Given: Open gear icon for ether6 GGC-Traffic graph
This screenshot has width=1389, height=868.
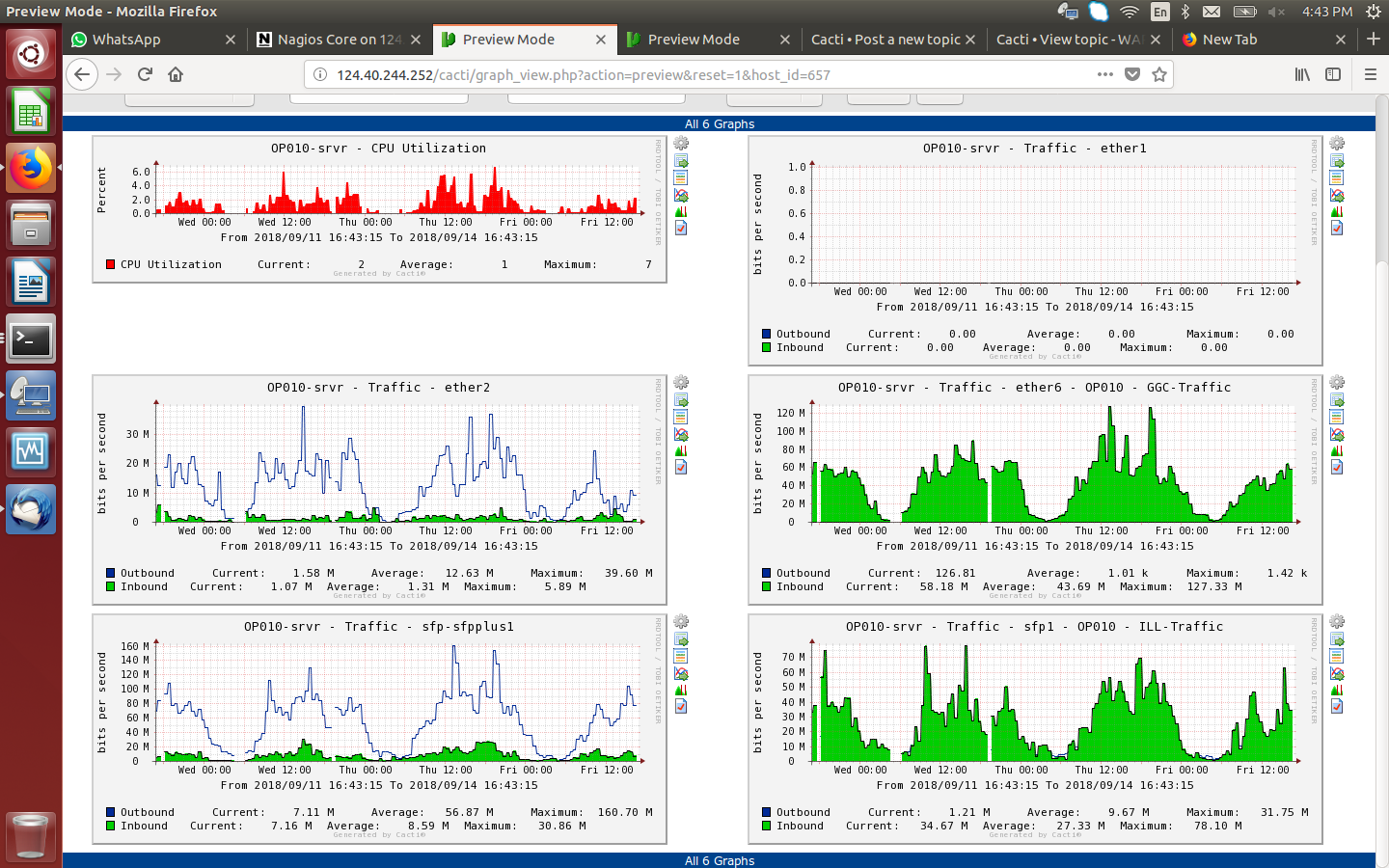Looking at the screenshot, I should point(1337,382).
